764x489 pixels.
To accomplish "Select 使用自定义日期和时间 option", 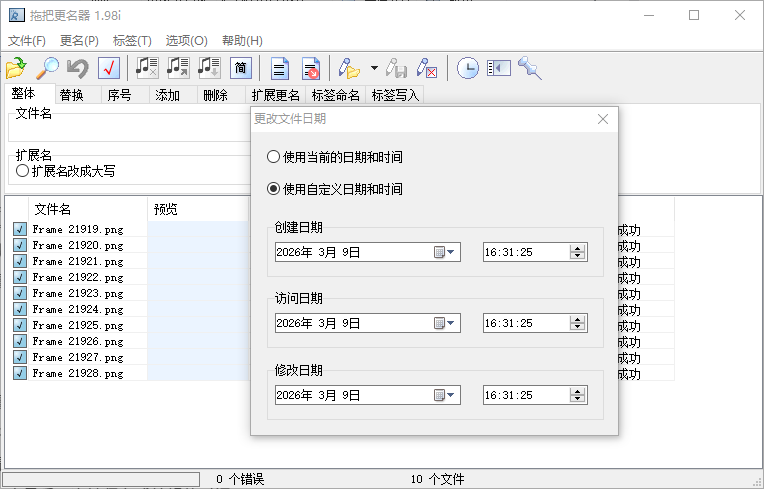I will pyautogui.click(x=335, y=189).
